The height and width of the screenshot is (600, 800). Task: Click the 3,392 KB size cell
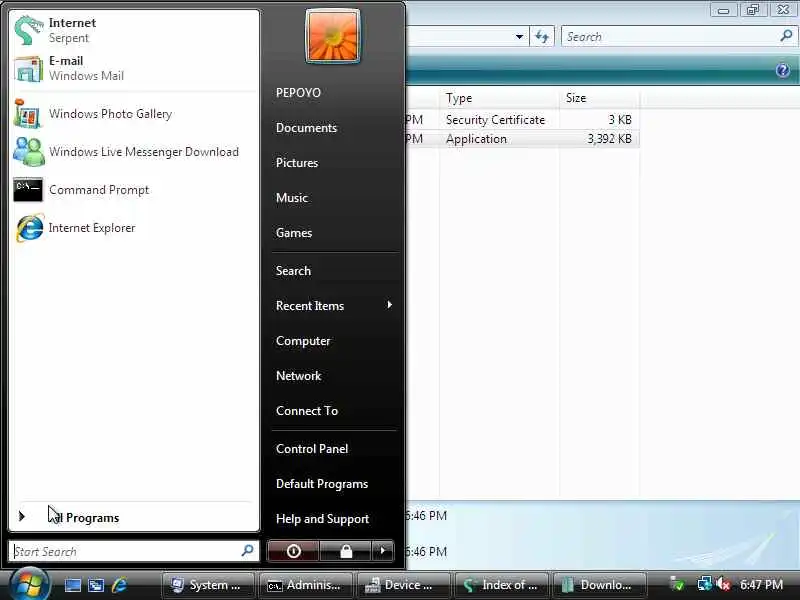pos(609,139)
